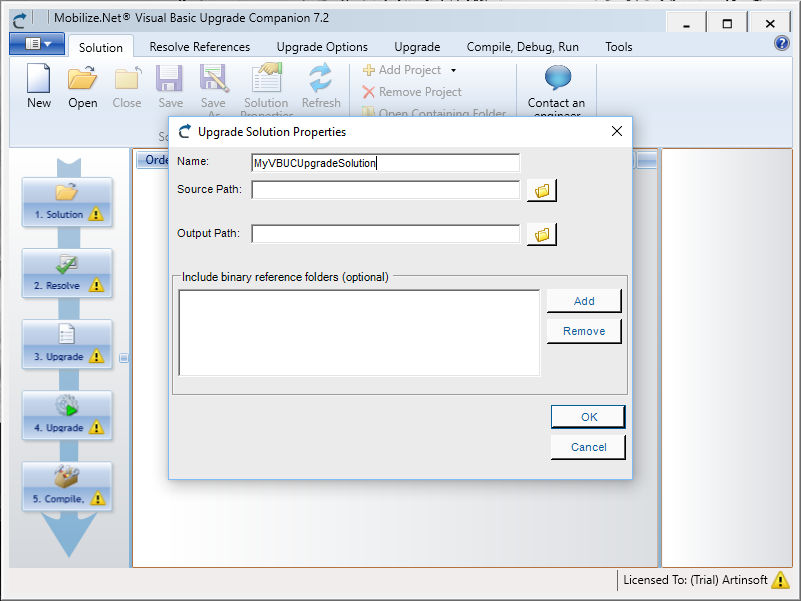Image resolution: width=801 pixels, height=601 pixels.
Task: Focus the Source Path text field
Action: 386,190
